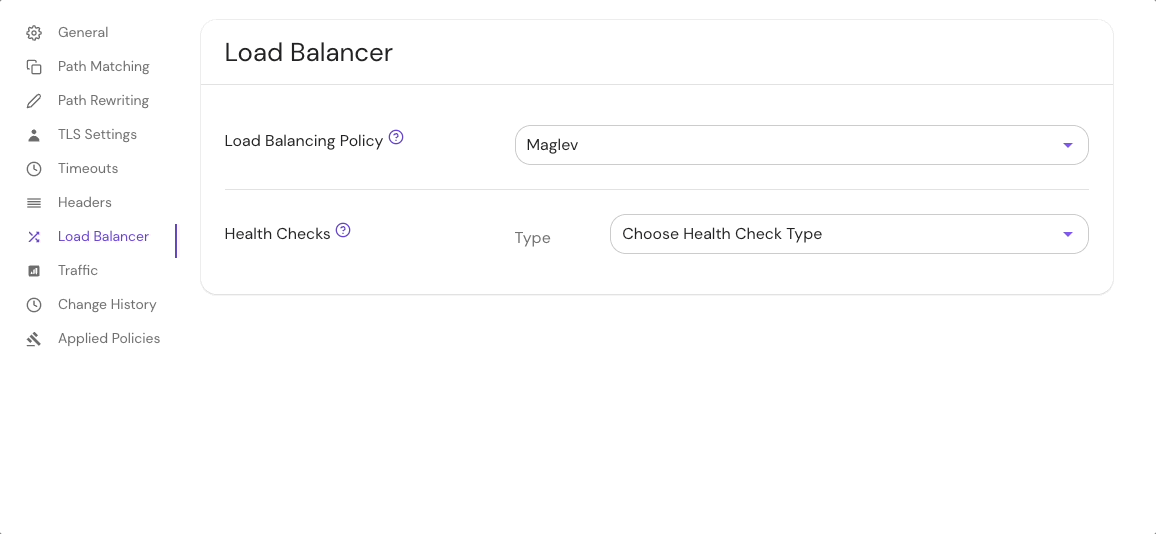
Task: Click the Load Balancer shuffle icon
Action: (x=34, y=237)
